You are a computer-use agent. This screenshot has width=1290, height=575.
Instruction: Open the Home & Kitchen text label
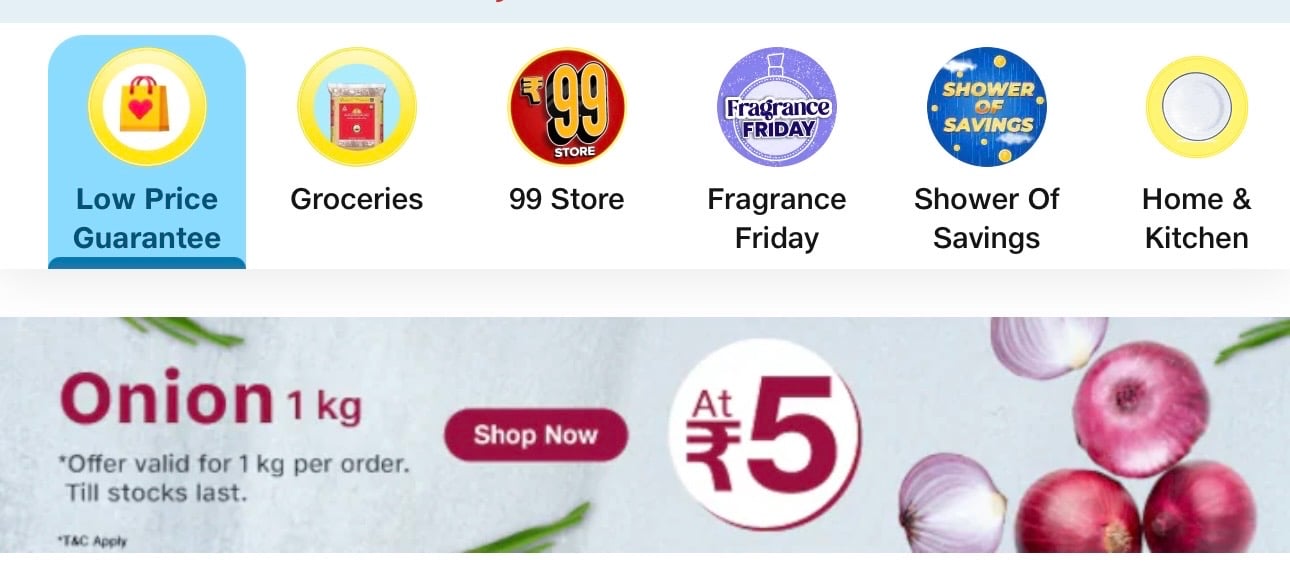[1197, 218]
